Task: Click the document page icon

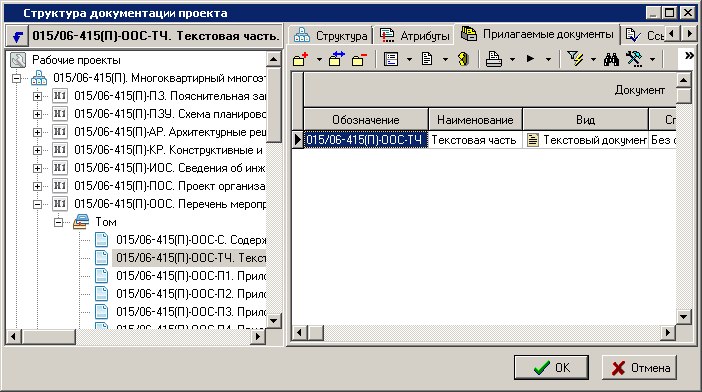Action: [x=427, y=59]
